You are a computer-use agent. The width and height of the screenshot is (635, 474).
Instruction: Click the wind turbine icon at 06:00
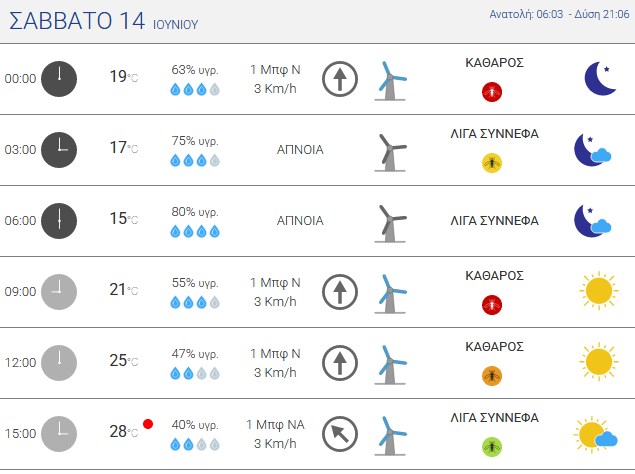pos(390,224)
